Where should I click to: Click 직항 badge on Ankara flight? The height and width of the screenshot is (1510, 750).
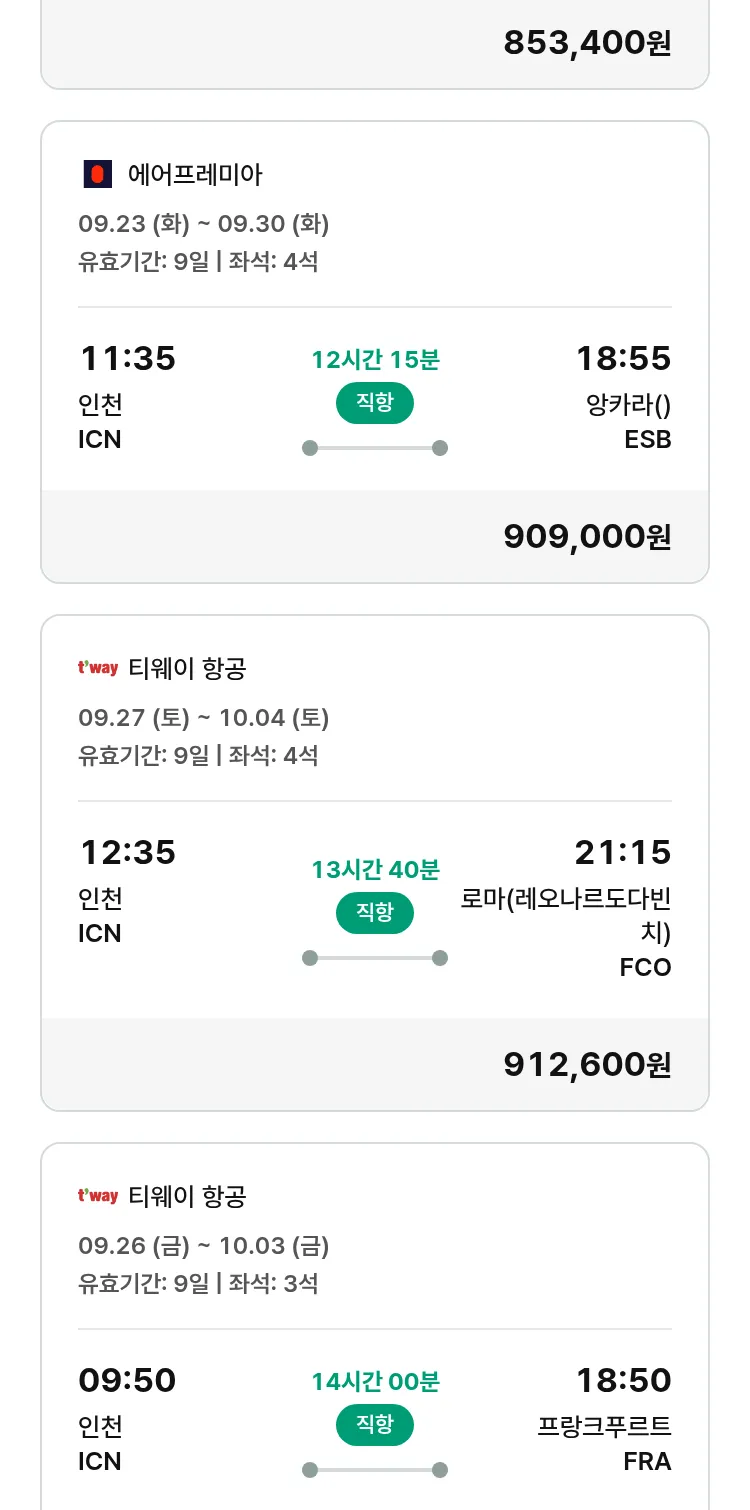click(374, 403)
